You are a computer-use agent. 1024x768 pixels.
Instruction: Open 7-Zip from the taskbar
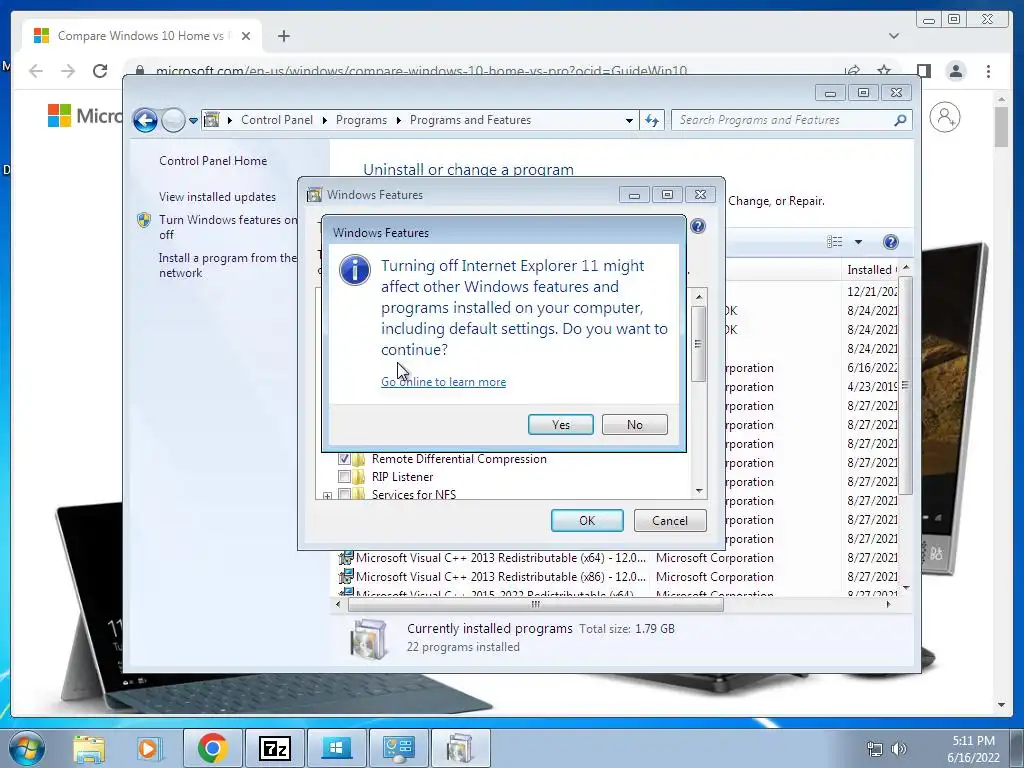tap(274, 748)
